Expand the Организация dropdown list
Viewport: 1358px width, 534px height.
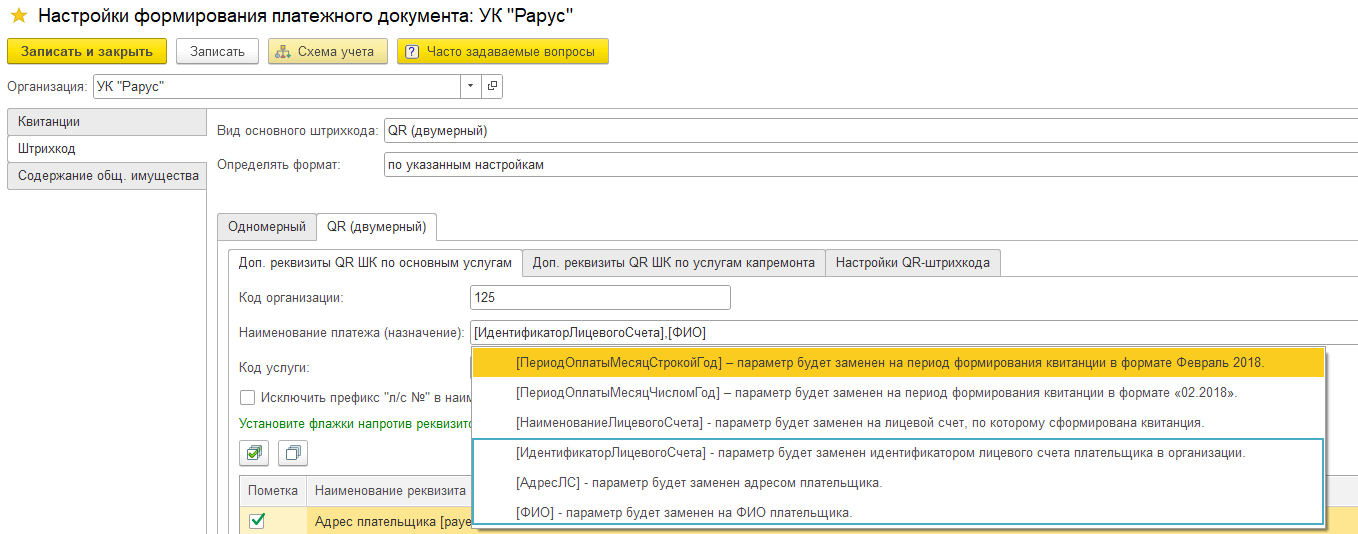coord(471,87)
